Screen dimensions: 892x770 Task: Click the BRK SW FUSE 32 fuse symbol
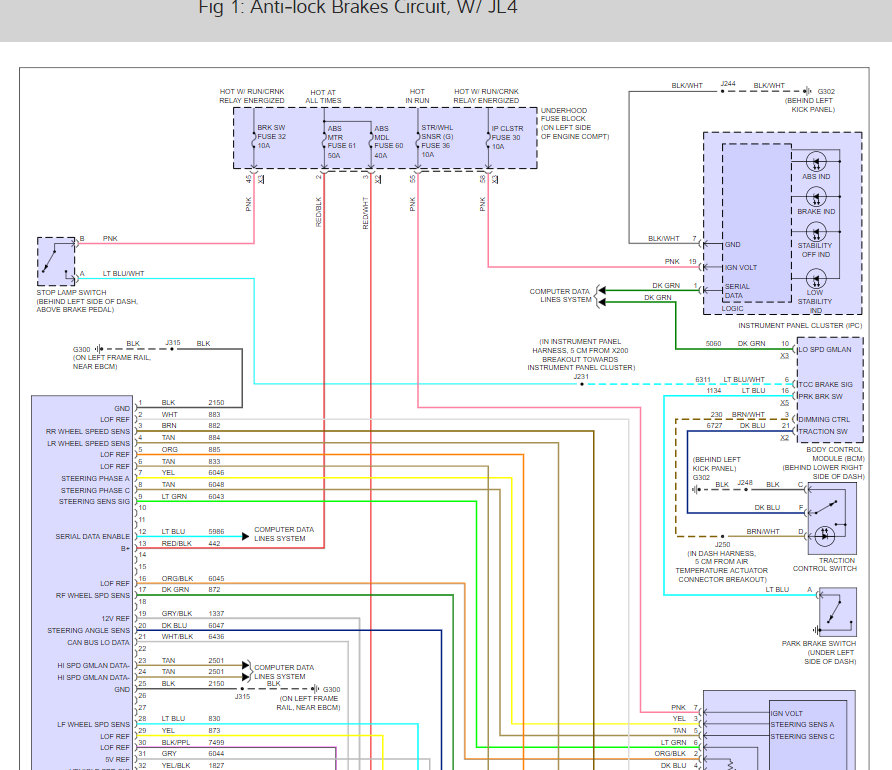pos(254,140)
